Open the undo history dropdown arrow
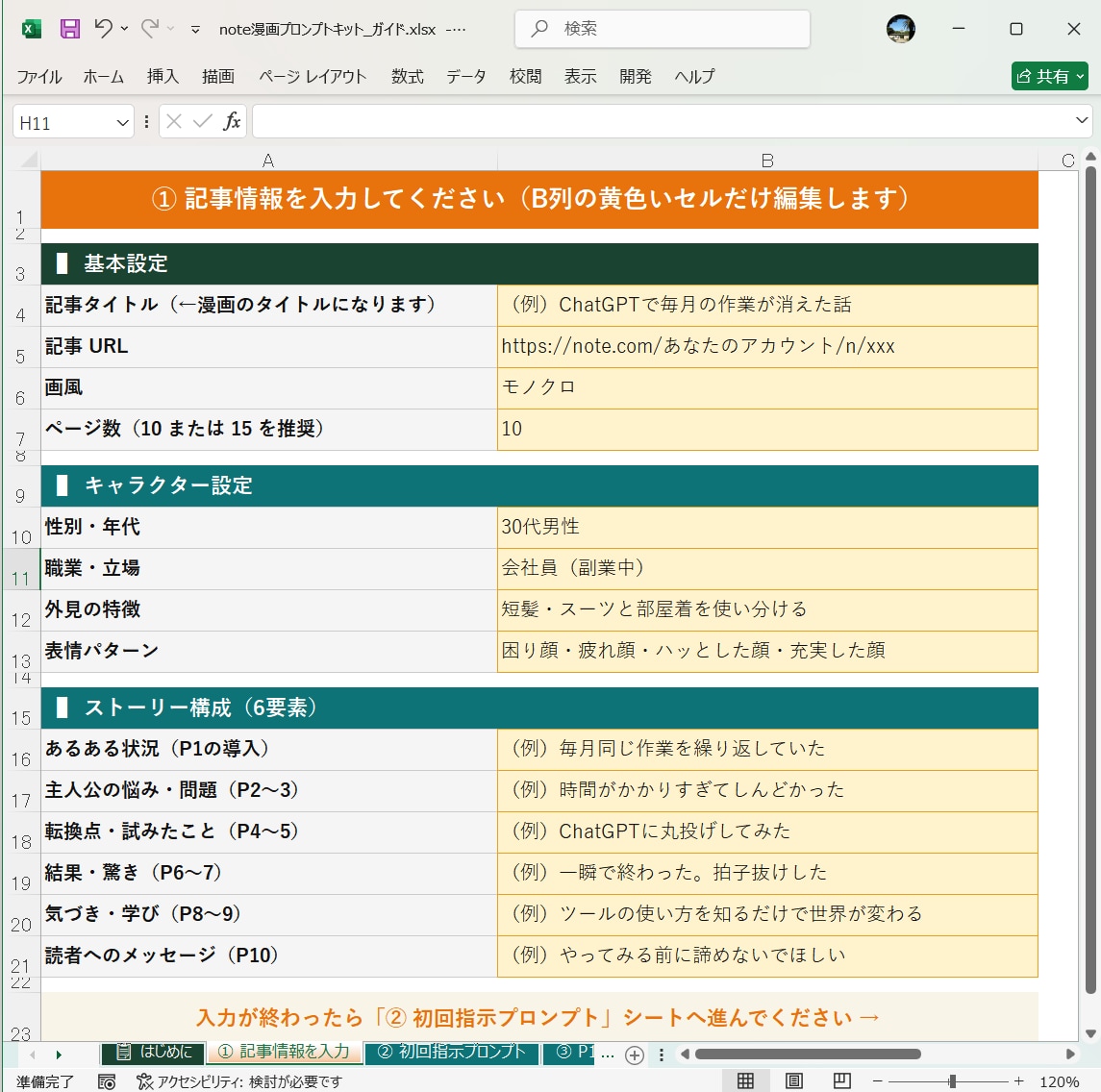Screen dimensions: 1101x1092 [124, 29]
